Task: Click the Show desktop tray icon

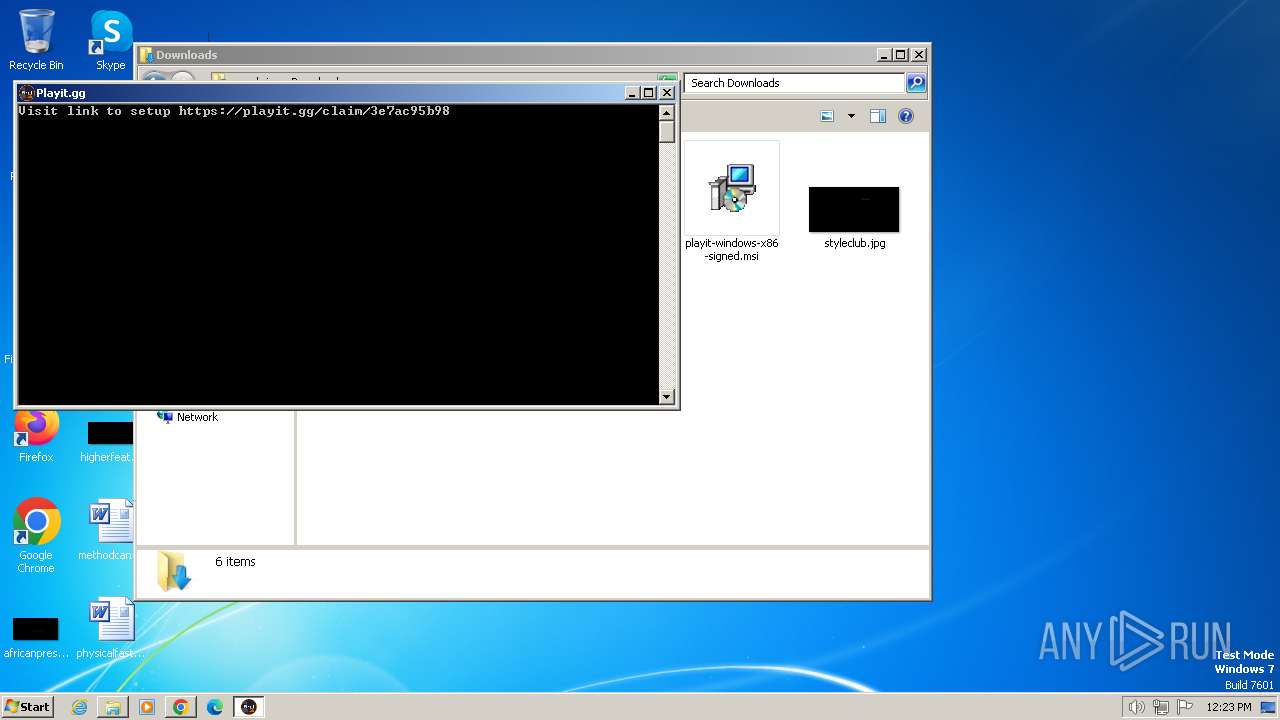Action: (x=1268, y=707)
